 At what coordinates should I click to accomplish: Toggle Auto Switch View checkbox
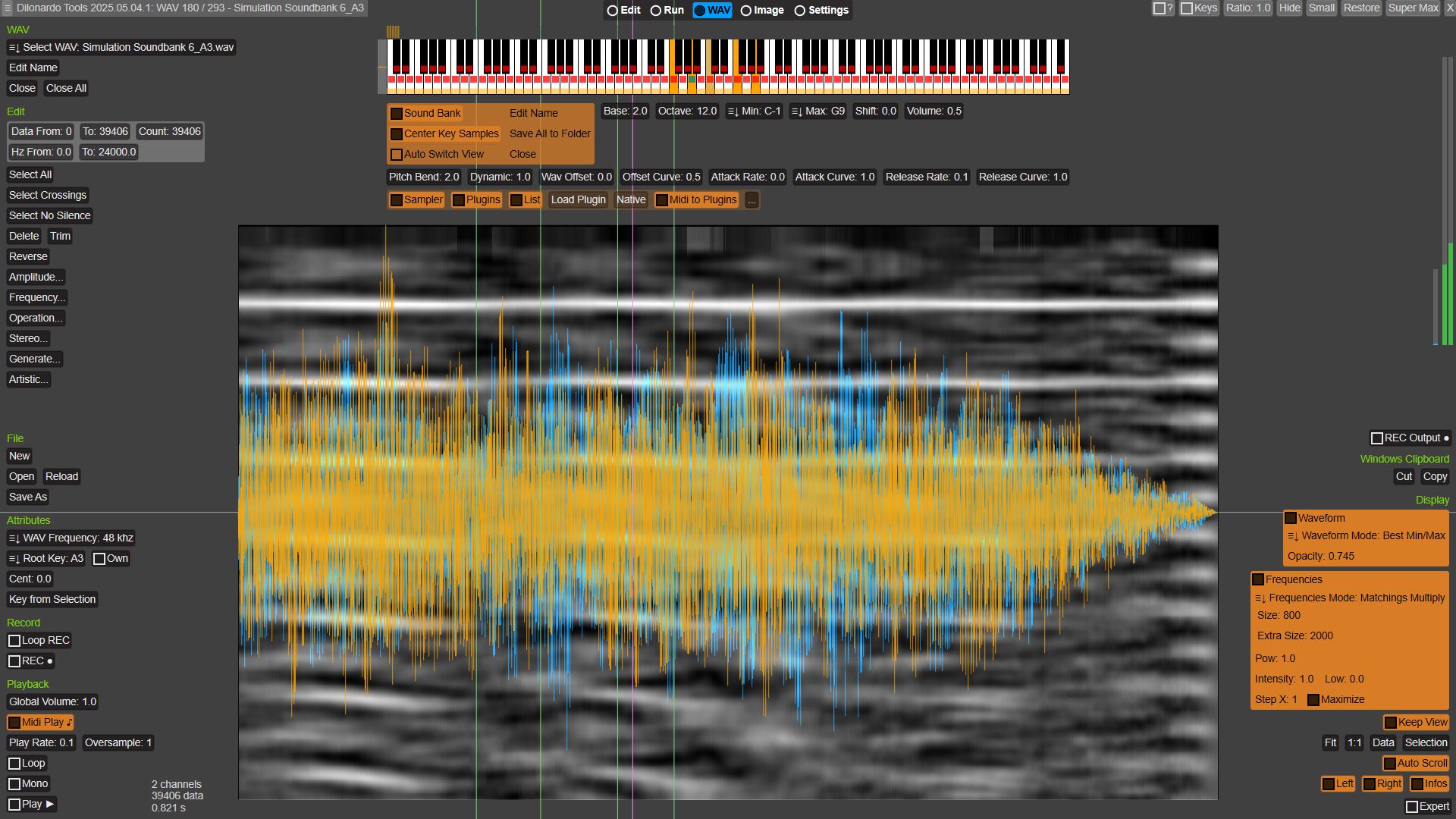[x=397, y=155]
